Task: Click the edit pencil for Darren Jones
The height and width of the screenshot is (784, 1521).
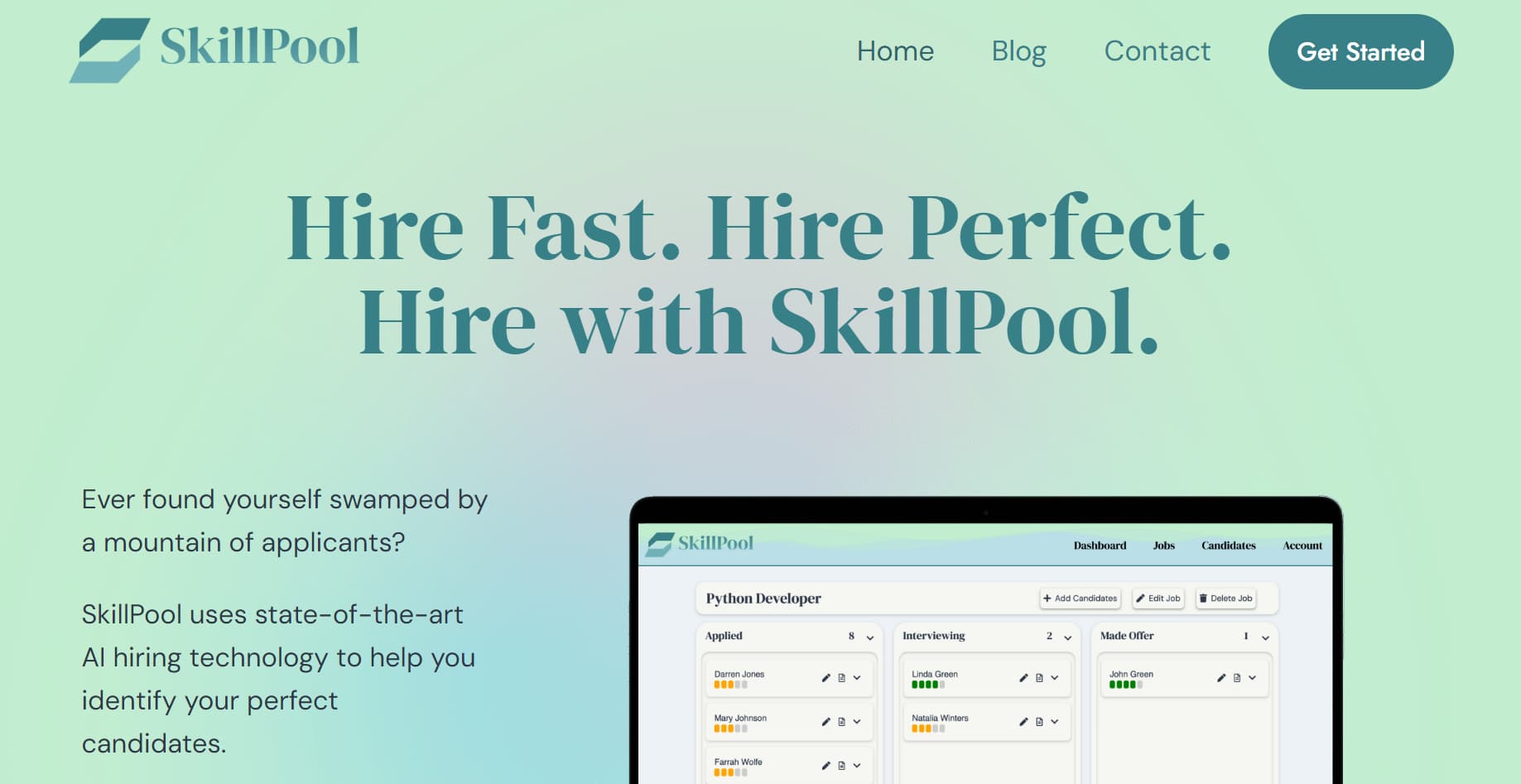Action: pyautogui.click(x=825, y=678)
